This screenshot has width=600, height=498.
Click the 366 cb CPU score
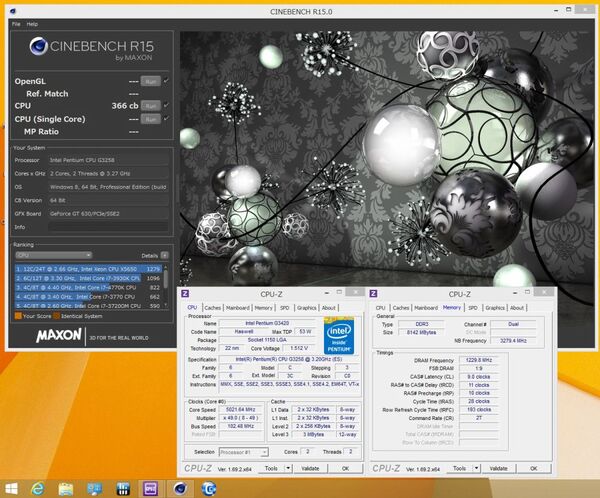[125, 106]
